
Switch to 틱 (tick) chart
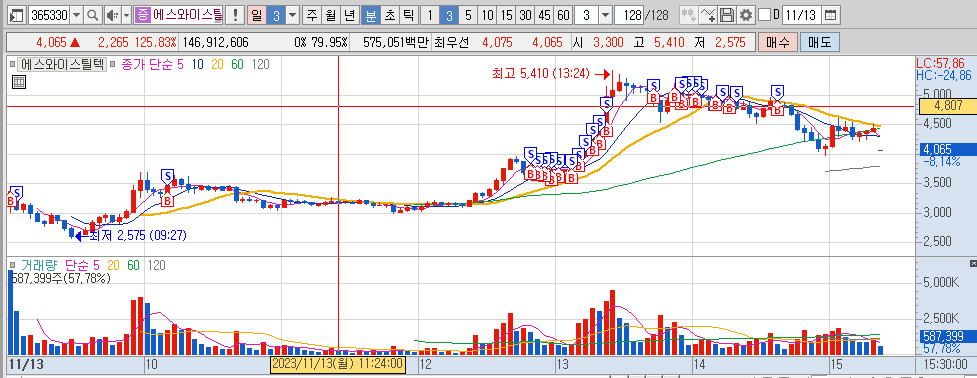click(x=408, y=15)
